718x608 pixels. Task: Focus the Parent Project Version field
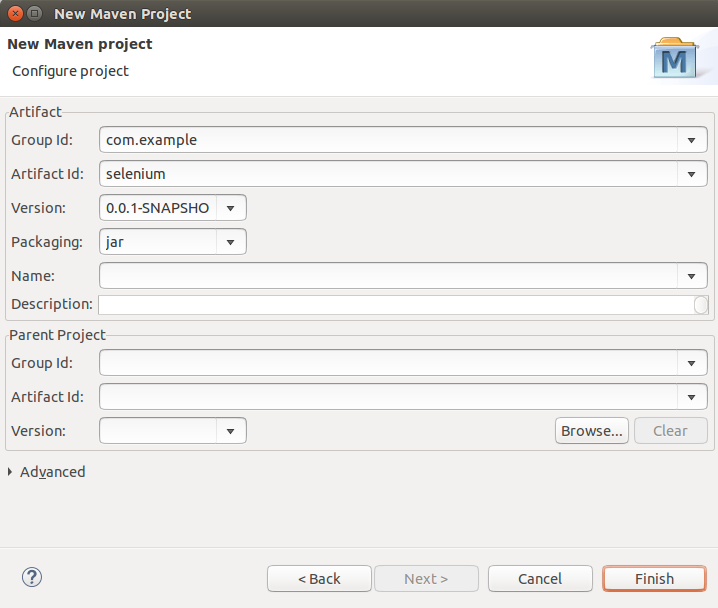coord(158,431)
